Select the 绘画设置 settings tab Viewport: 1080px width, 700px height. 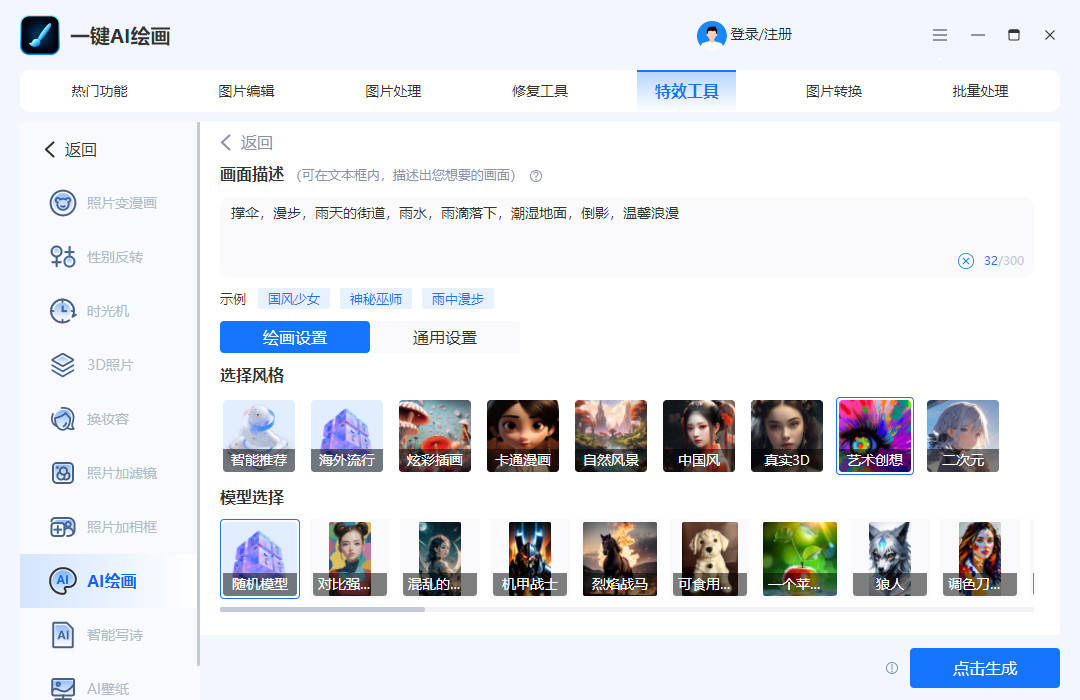pos(295,338)
